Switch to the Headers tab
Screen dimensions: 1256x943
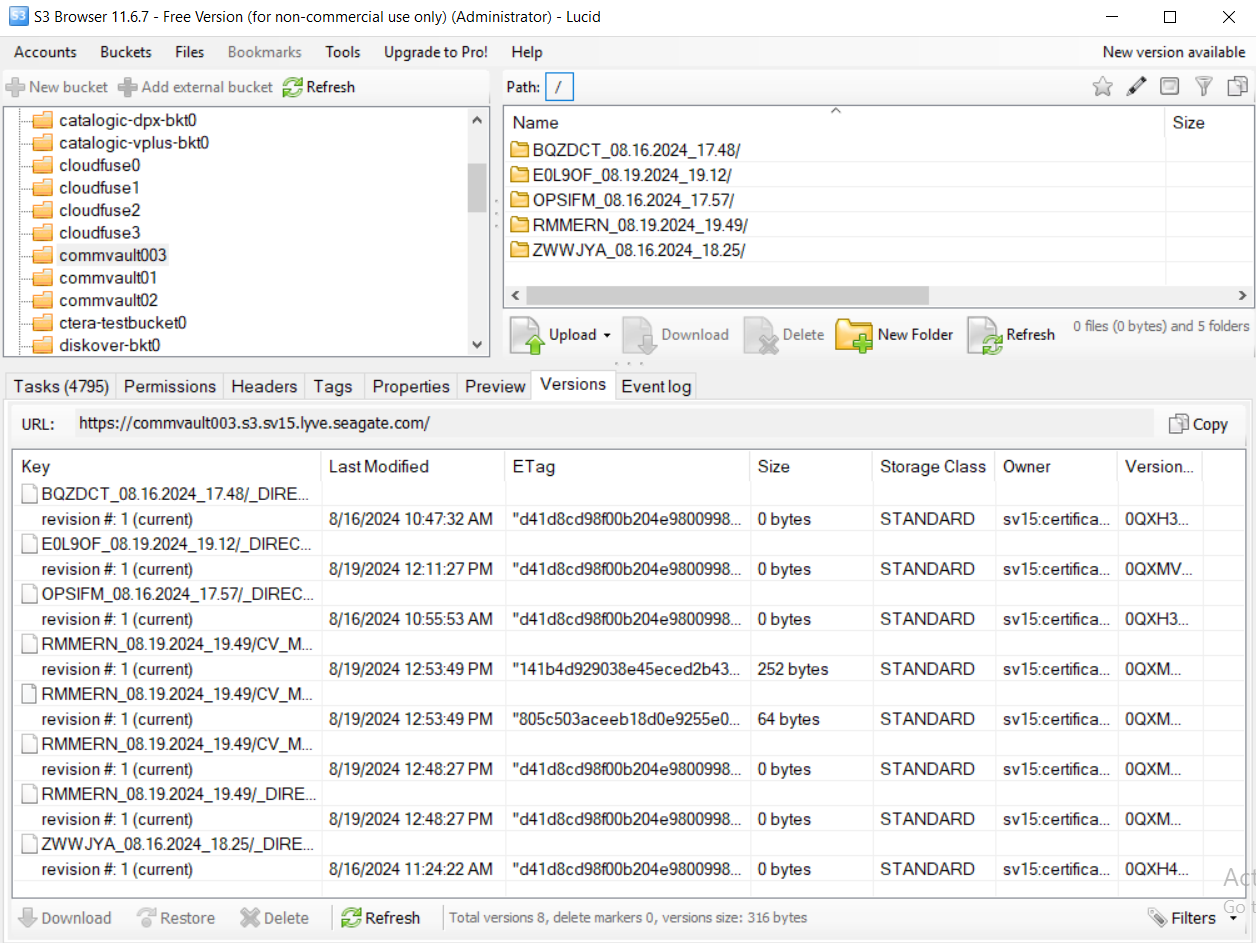point(264,386)
